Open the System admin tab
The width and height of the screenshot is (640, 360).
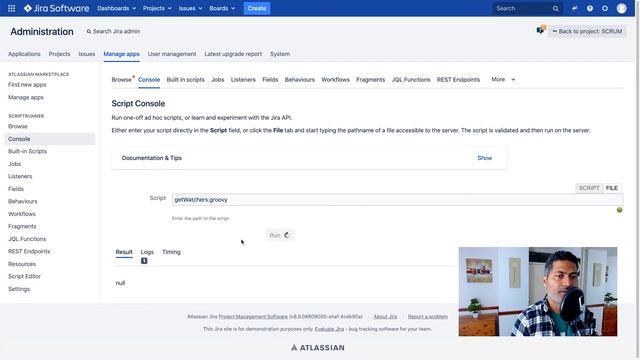tap(280, 54)
